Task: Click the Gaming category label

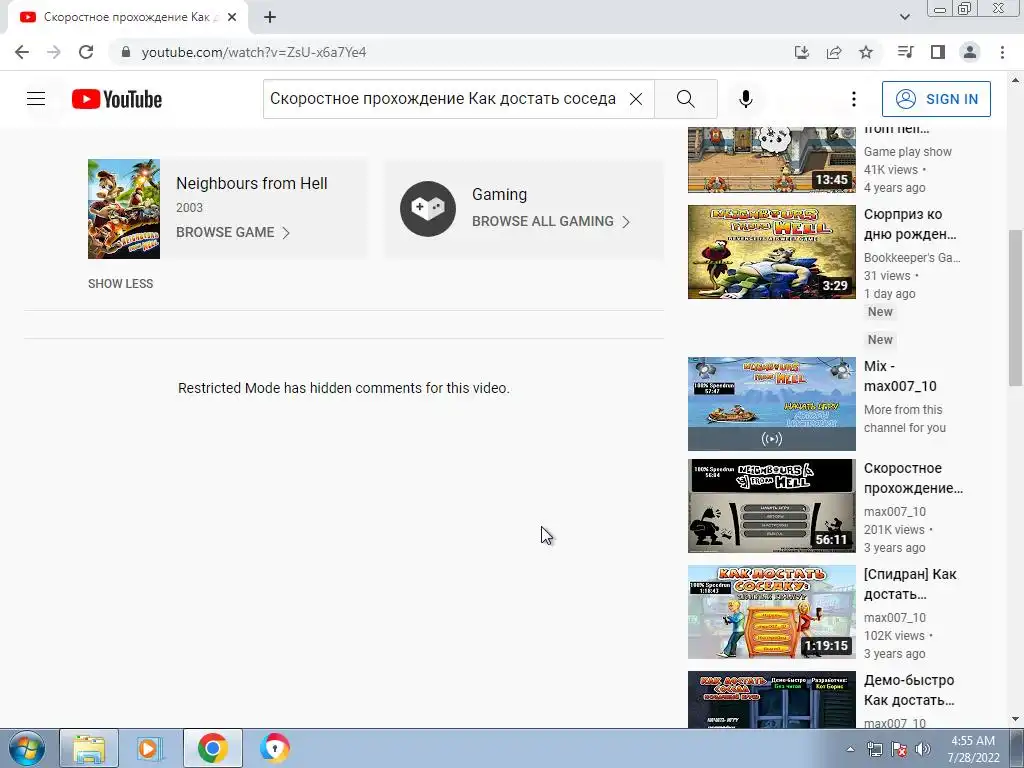Action: click(x=500, y=195)
